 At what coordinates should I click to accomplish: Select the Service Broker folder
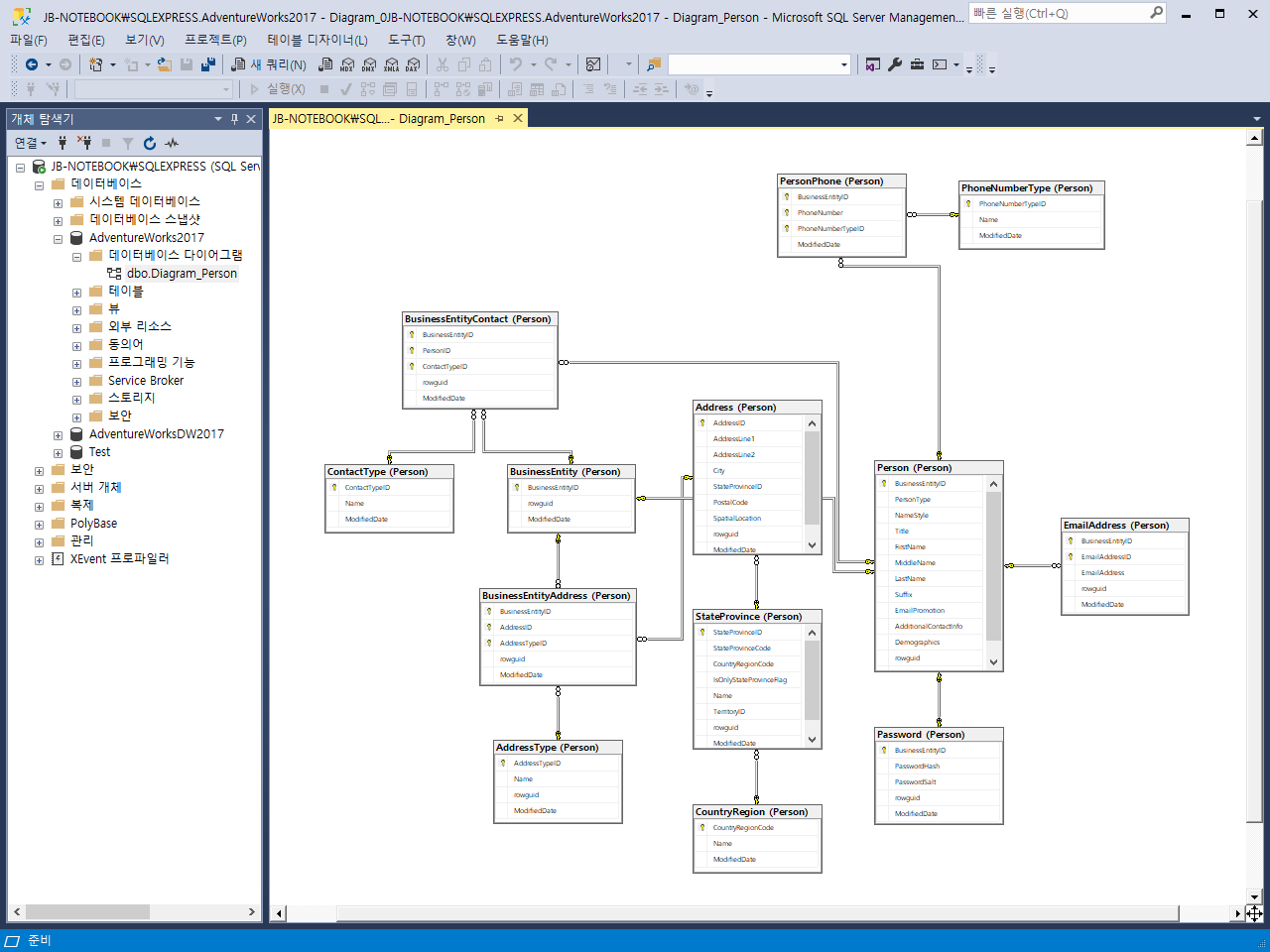tap(146, 381)
